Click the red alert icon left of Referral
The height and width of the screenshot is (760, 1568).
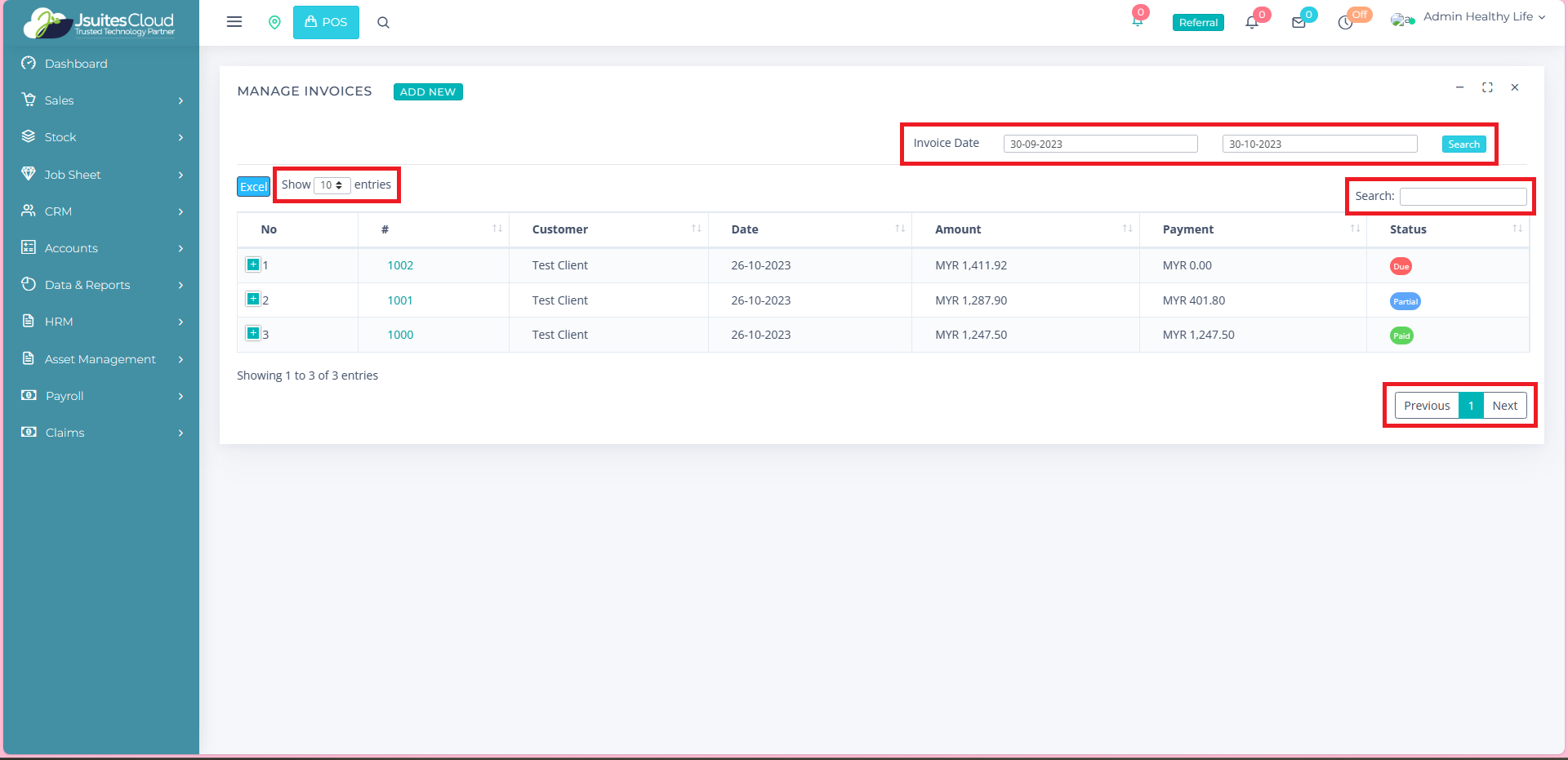1138,20
